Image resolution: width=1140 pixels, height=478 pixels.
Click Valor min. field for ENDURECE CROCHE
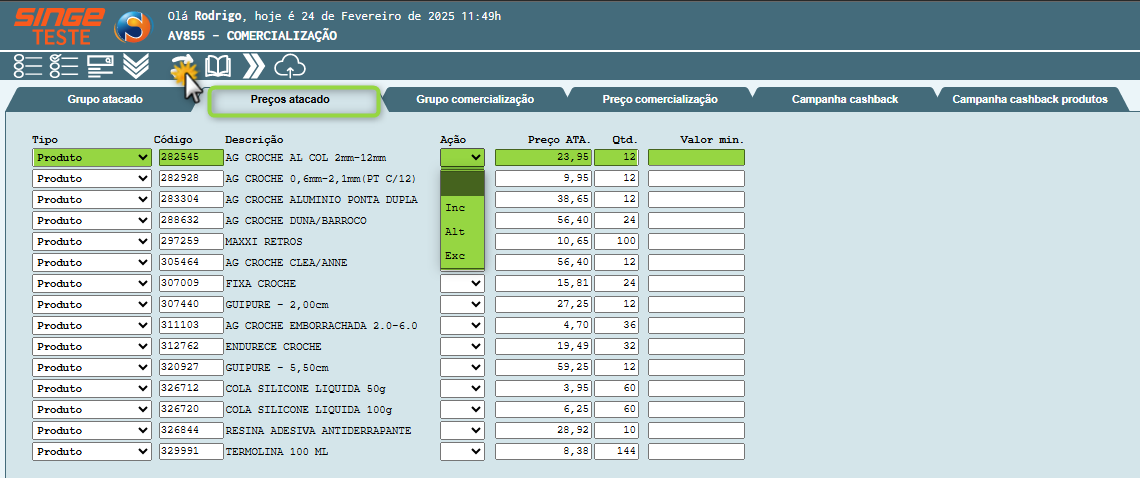click(696, 346)
